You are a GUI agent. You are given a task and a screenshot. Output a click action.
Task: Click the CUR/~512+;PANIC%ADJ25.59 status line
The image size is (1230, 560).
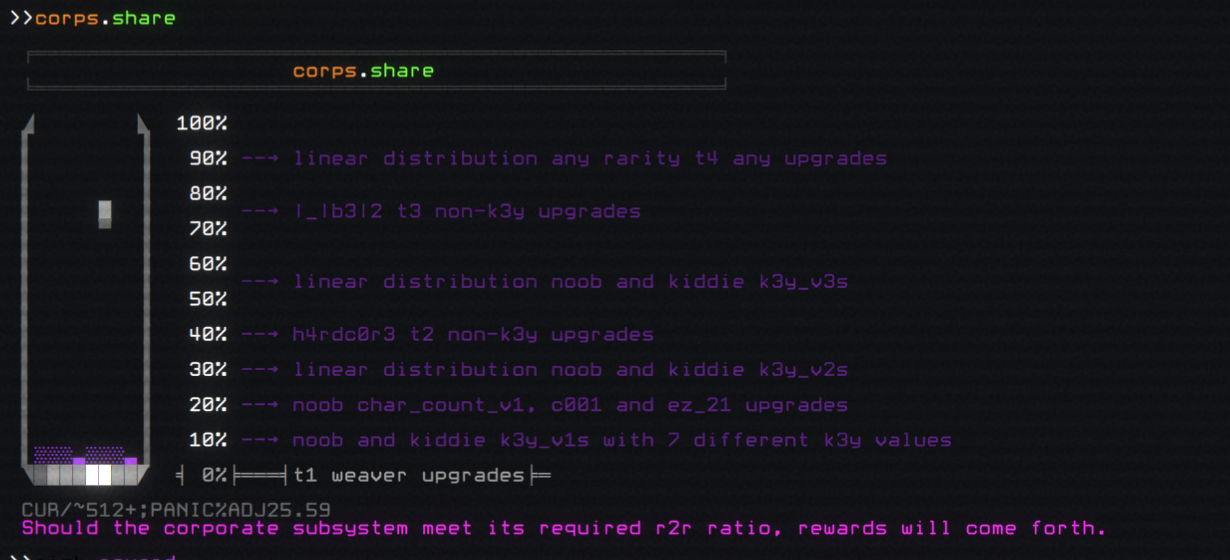(176, 510)
